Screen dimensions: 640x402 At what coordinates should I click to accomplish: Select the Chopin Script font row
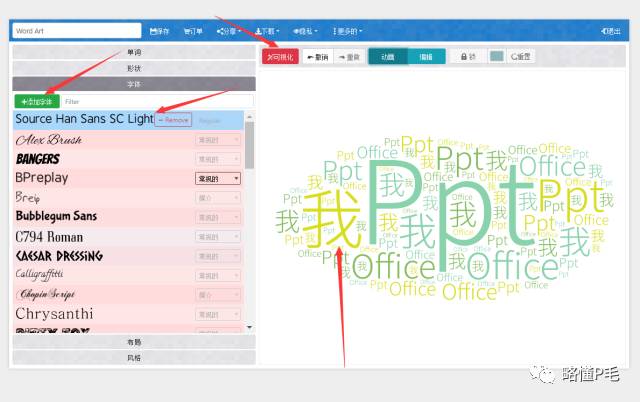click(128, 295)
